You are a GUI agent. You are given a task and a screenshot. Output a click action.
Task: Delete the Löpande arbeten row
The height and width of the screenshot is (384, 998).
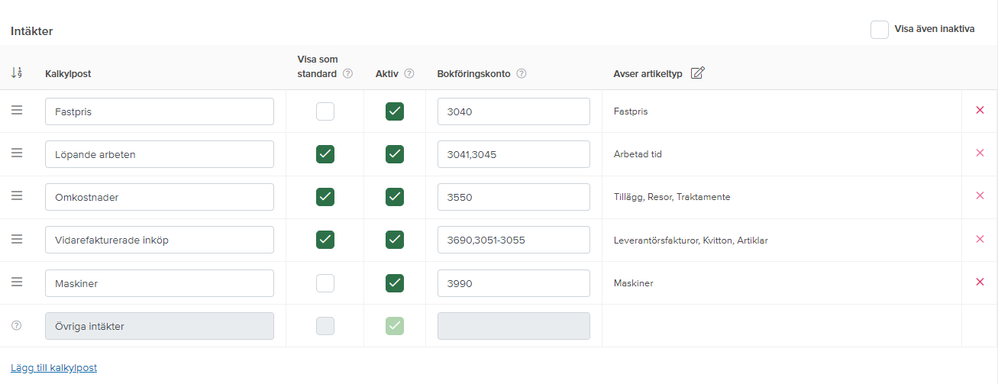pos(980,153)
